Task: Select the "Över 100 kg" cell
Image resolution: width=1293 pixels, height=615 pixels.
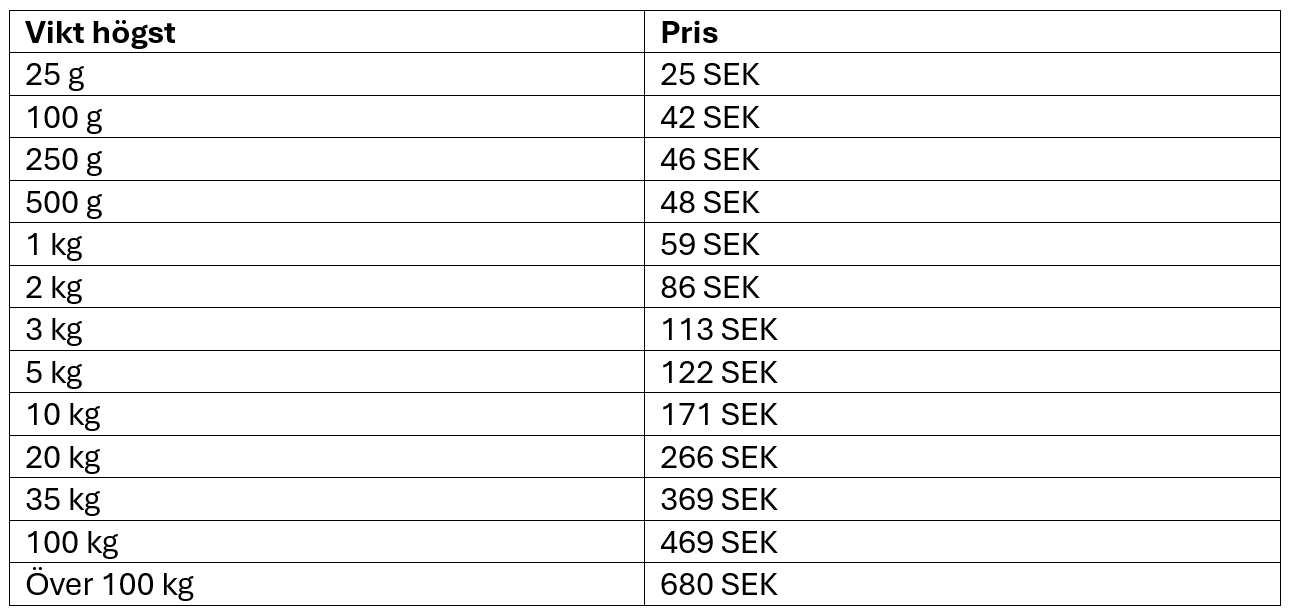Action: 109,585
